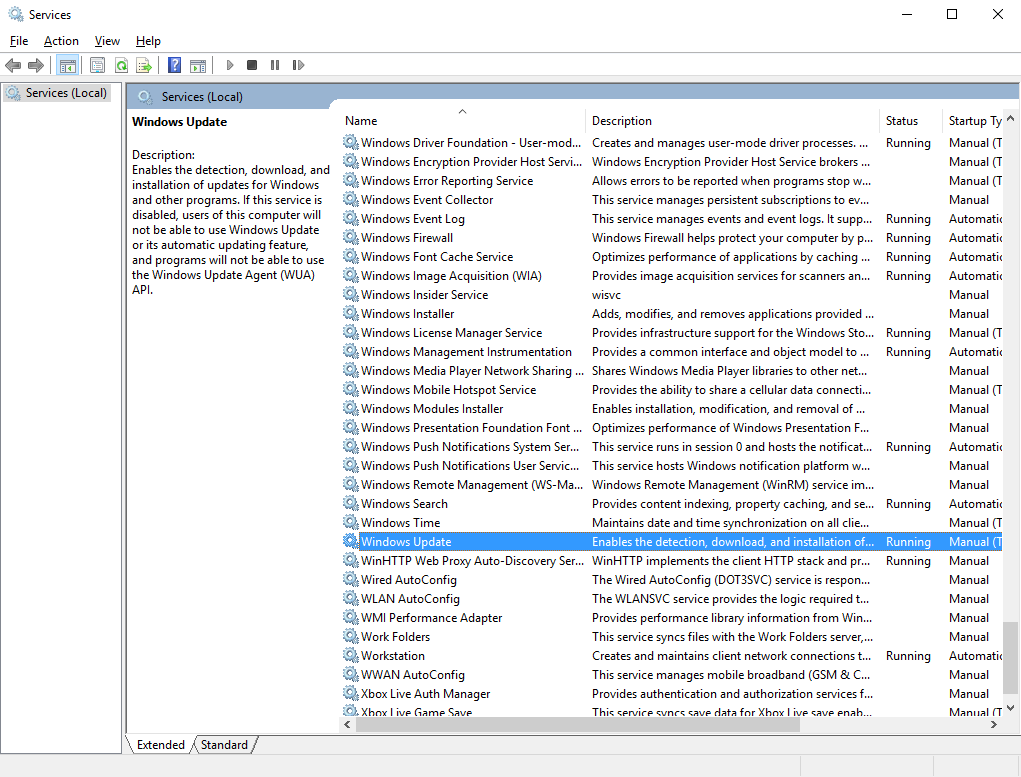Open Properties via the toolbar icon
Viewport: 1021px width, 777px height.
[98, 65]
